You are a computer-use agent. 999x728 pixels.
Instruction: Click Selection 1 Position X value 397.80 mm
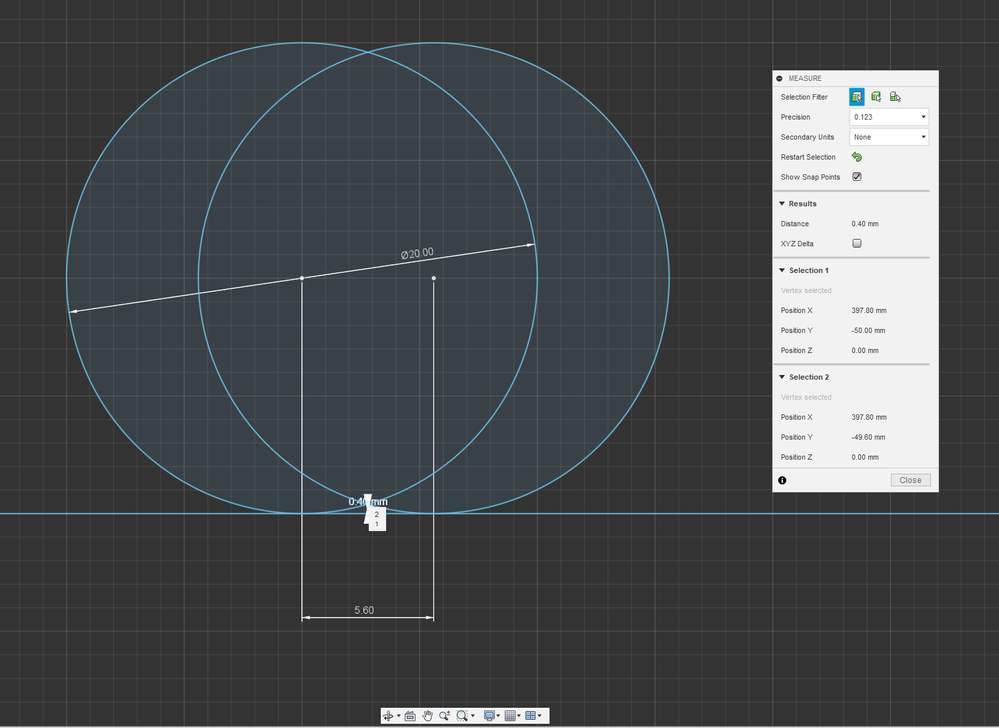tap(868, 310)
